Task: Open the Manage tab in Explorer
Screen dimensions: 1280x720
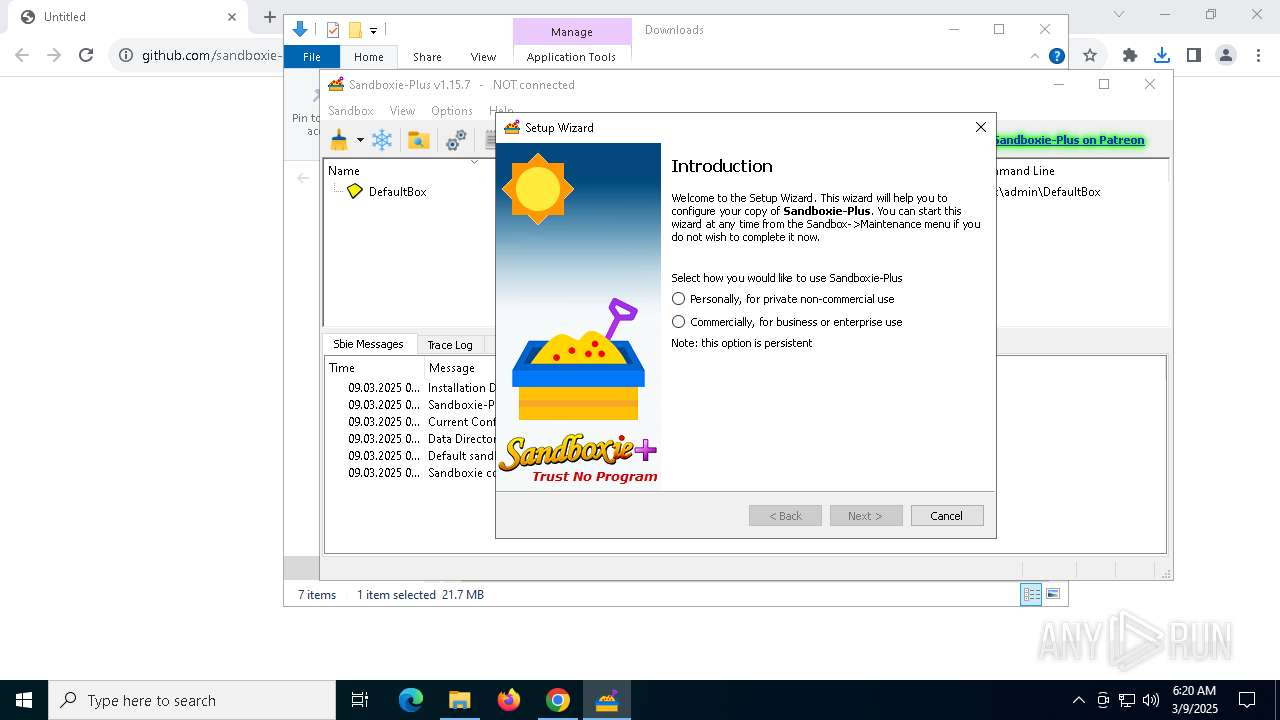Action: click(x=572, y=32)
